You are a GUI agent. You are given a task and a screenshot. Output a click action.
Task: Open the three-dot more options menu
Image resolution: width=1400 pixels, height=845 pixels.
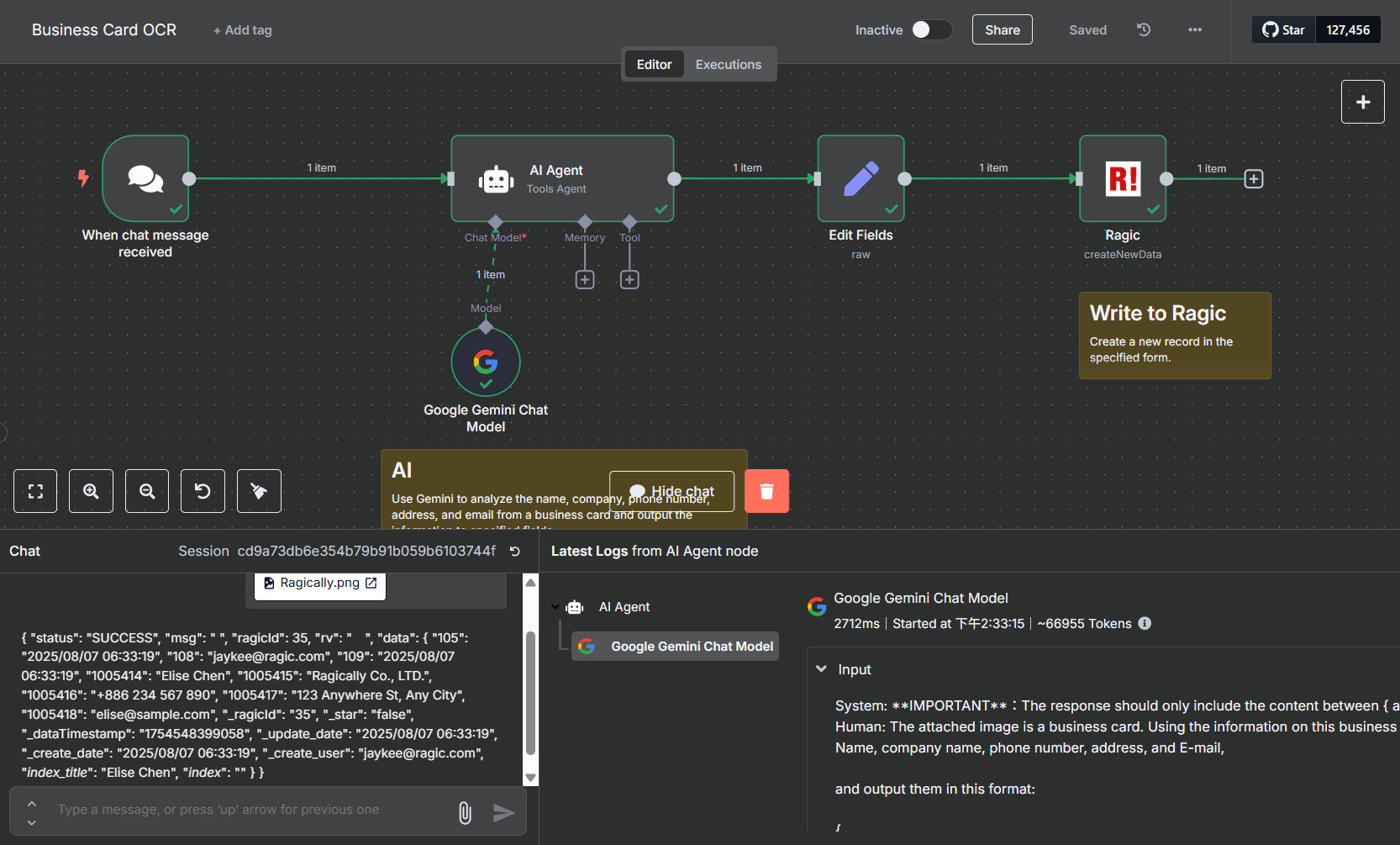click(x=1195, y=29)
